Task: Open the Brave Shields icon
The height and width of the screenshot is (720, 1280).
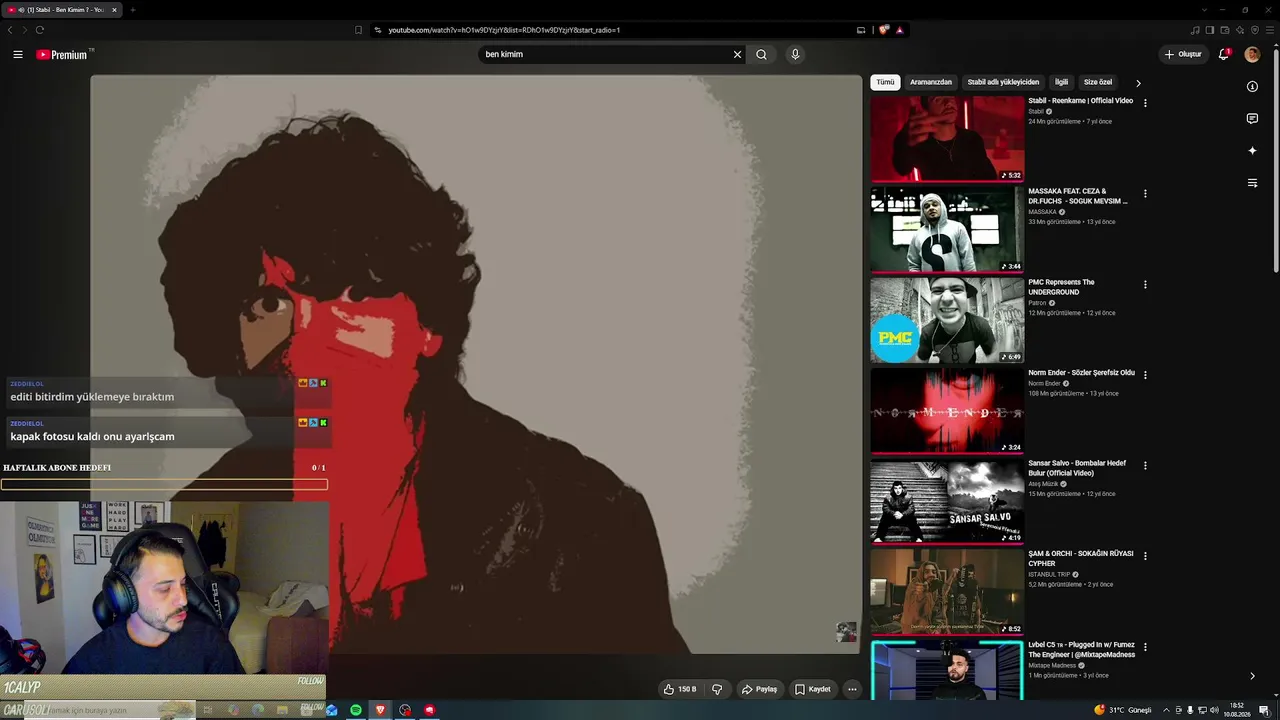Action: (884, 30)
